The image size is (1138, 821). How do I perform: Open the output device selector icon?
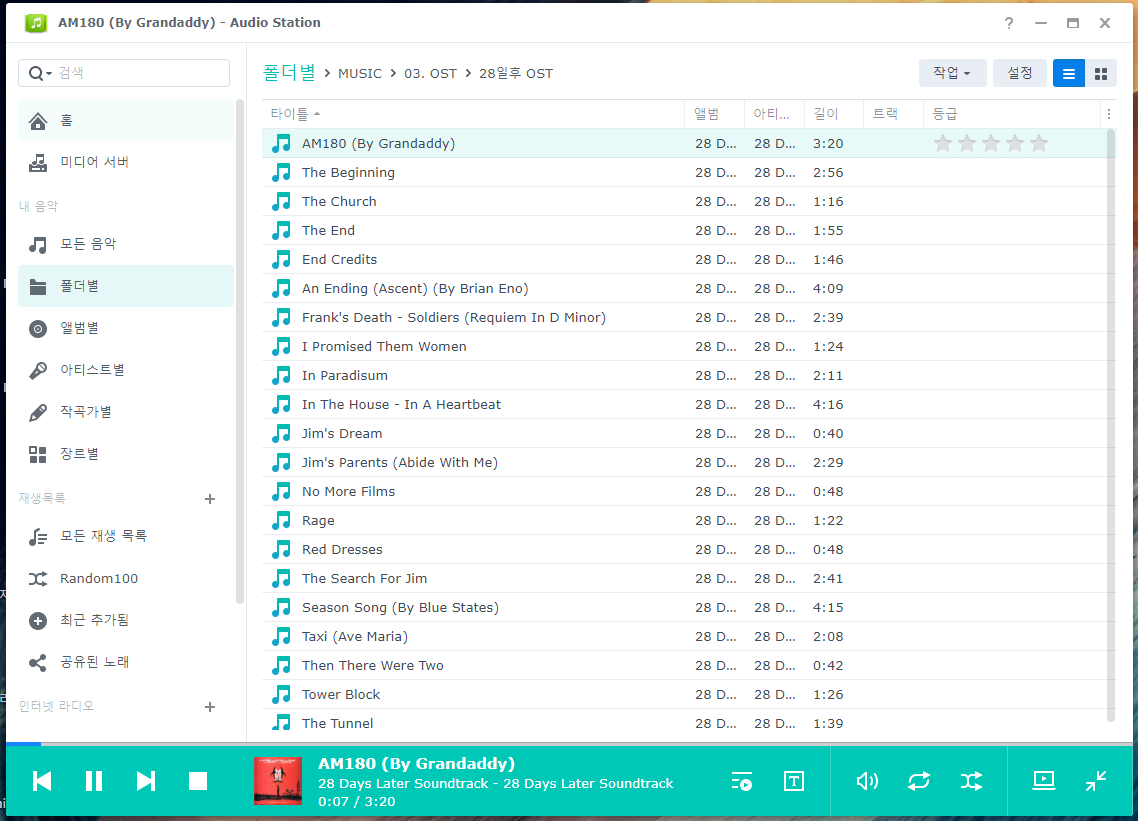(1044, 780)
